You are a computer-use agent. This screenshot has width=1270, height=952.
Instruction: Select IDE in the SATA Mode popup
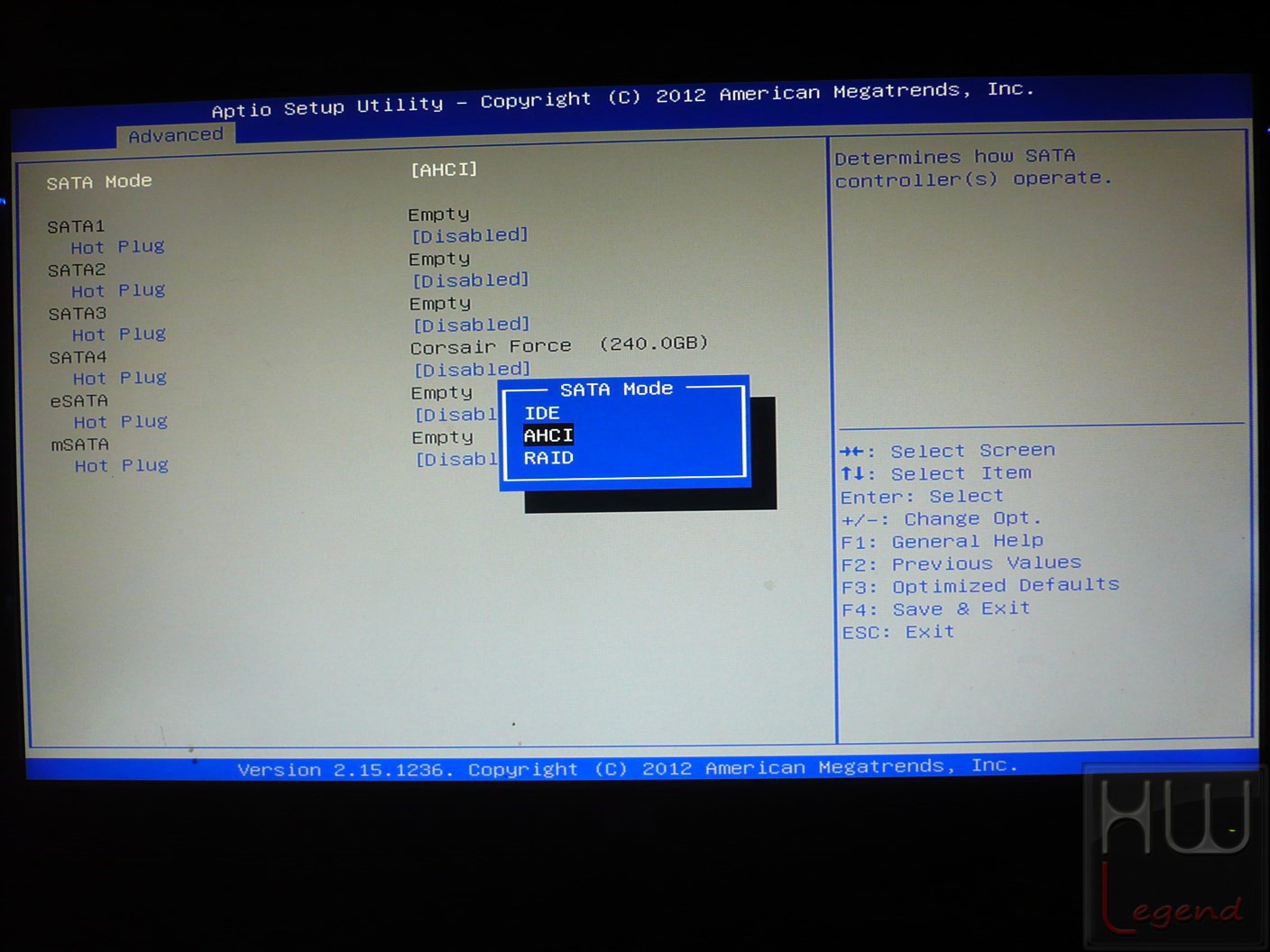pos(542,413)
